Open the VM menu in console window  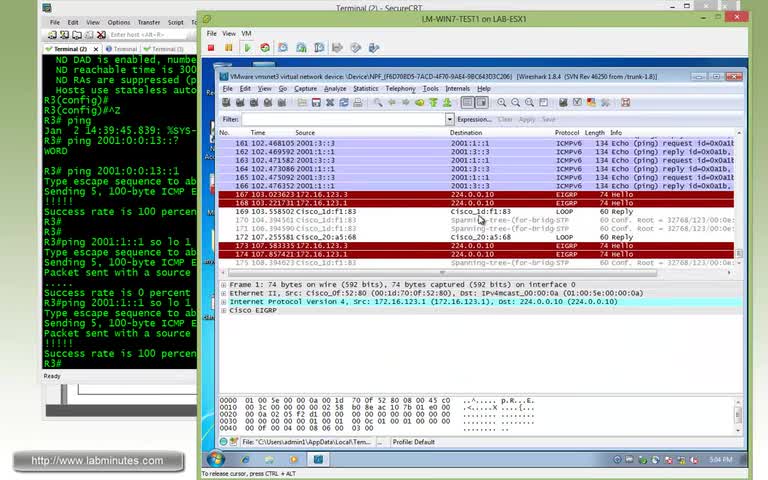tap(246, 33)
